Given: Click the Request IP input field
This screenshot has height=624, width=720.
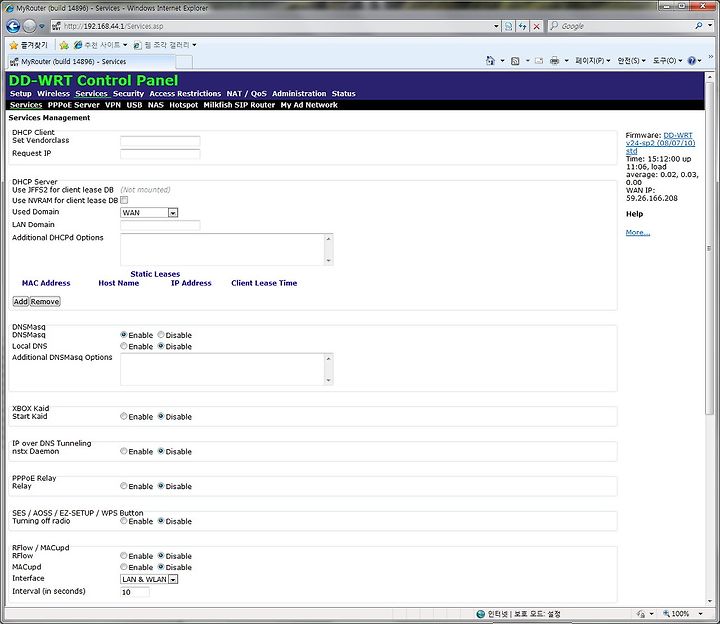Looking at the screenshot, I should point(160,154).
